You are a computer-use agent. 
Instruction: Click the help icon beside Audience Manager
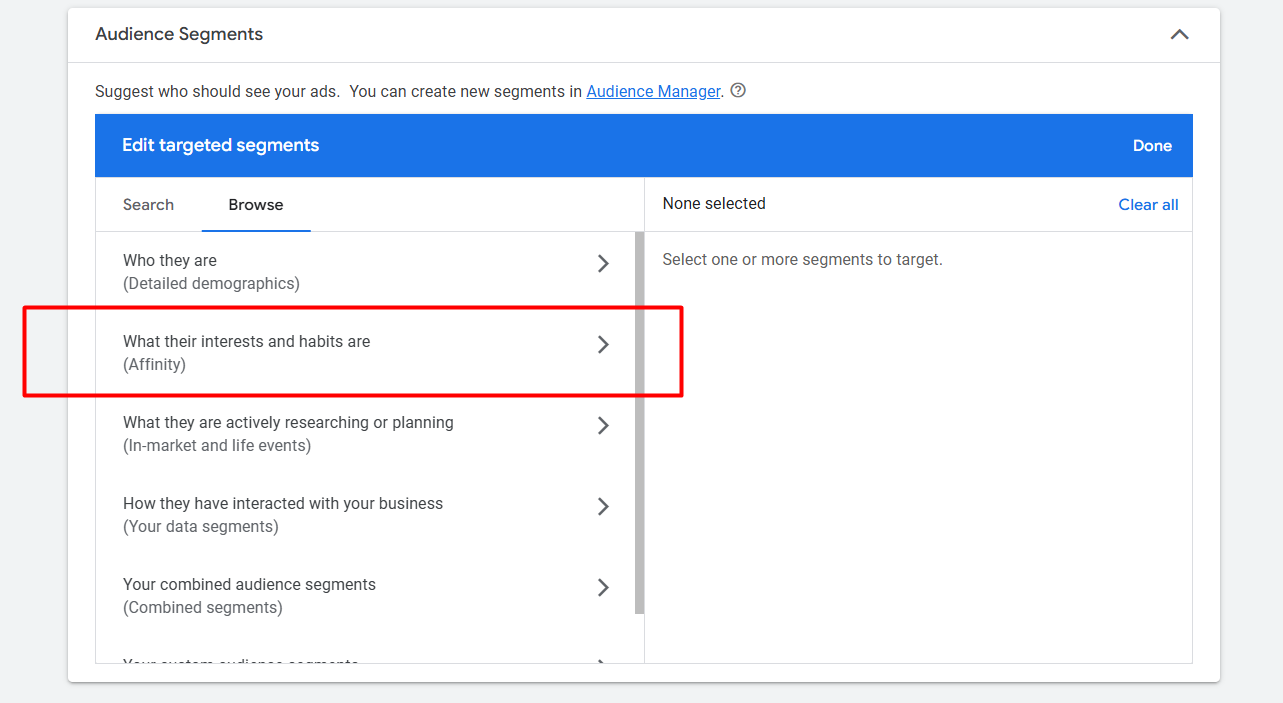(738, 91)
